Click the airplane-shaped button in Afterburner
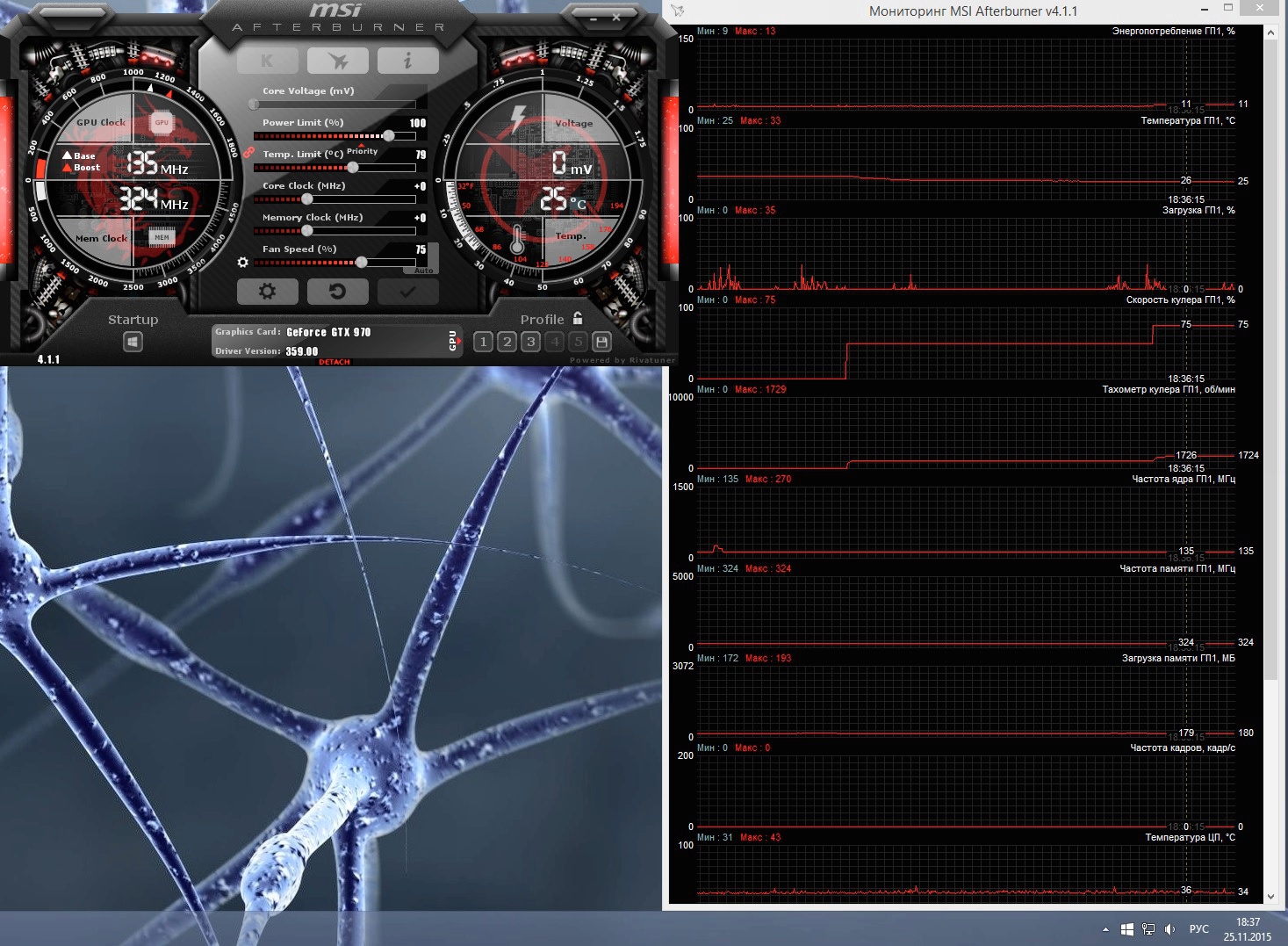The image size is (1288, 946). (338, 61)
